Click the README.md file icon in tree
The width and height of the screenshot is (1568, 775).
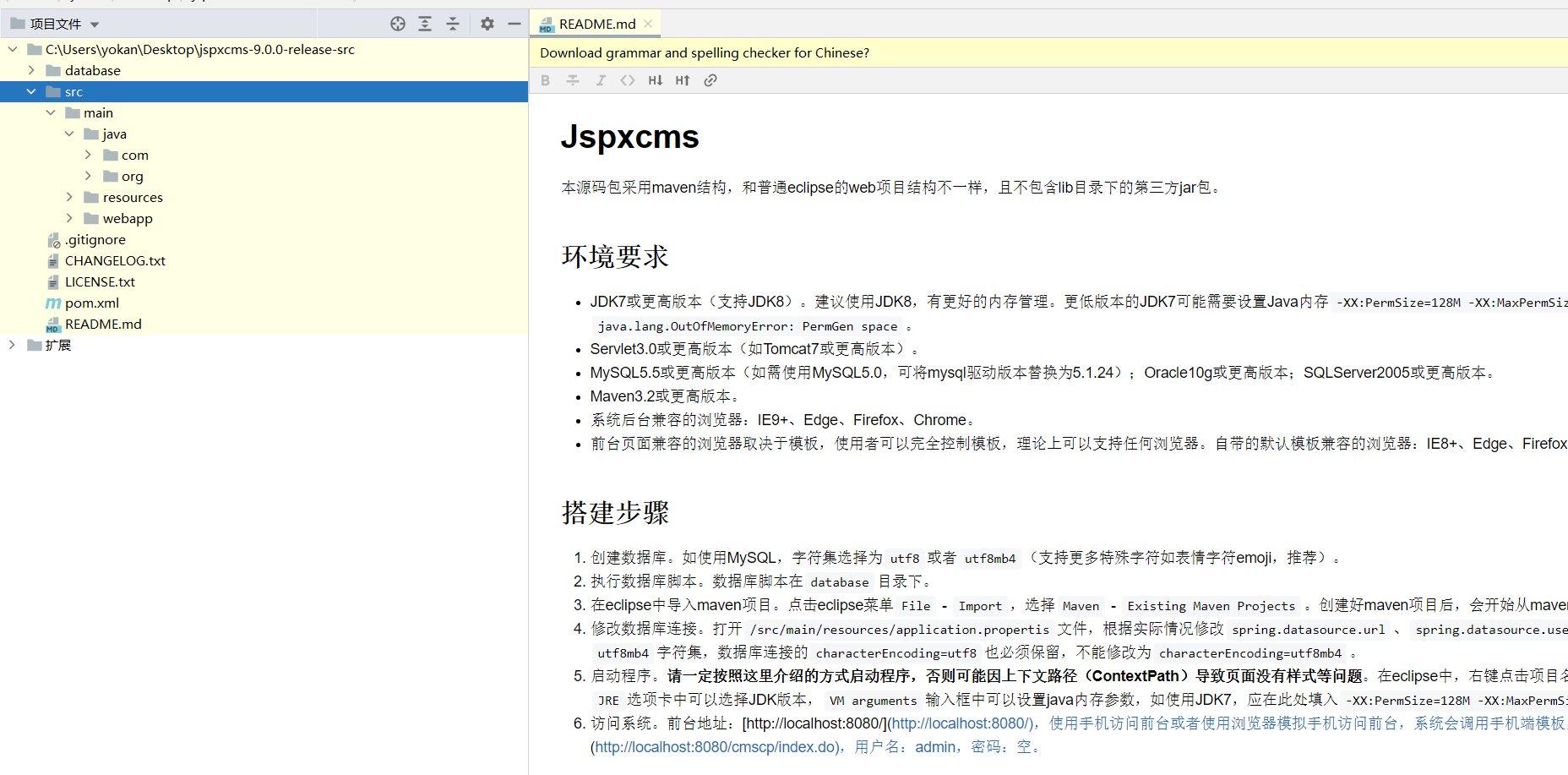click(53, 325)
